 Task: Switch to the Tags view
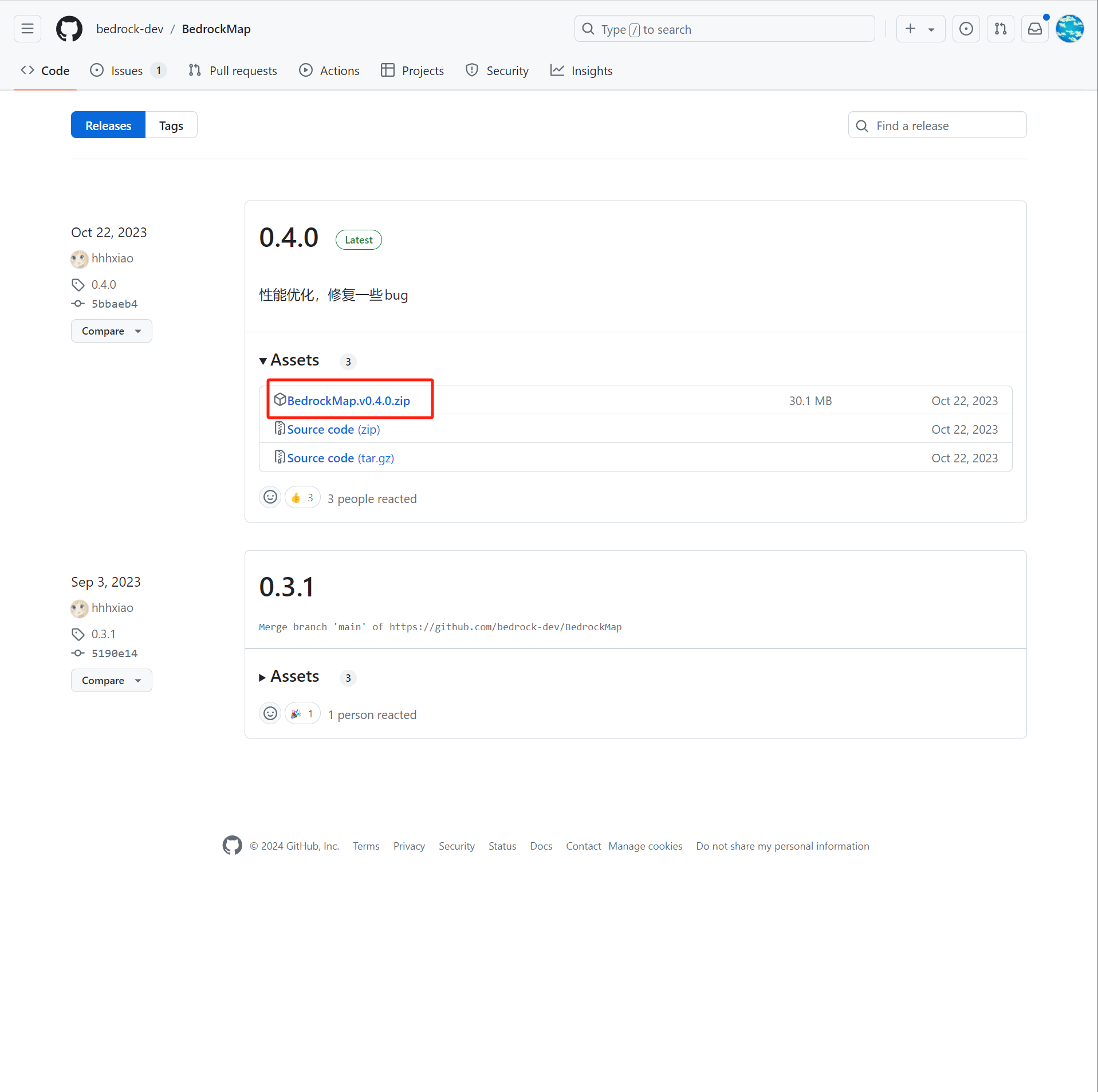click(x=171, y=125)
